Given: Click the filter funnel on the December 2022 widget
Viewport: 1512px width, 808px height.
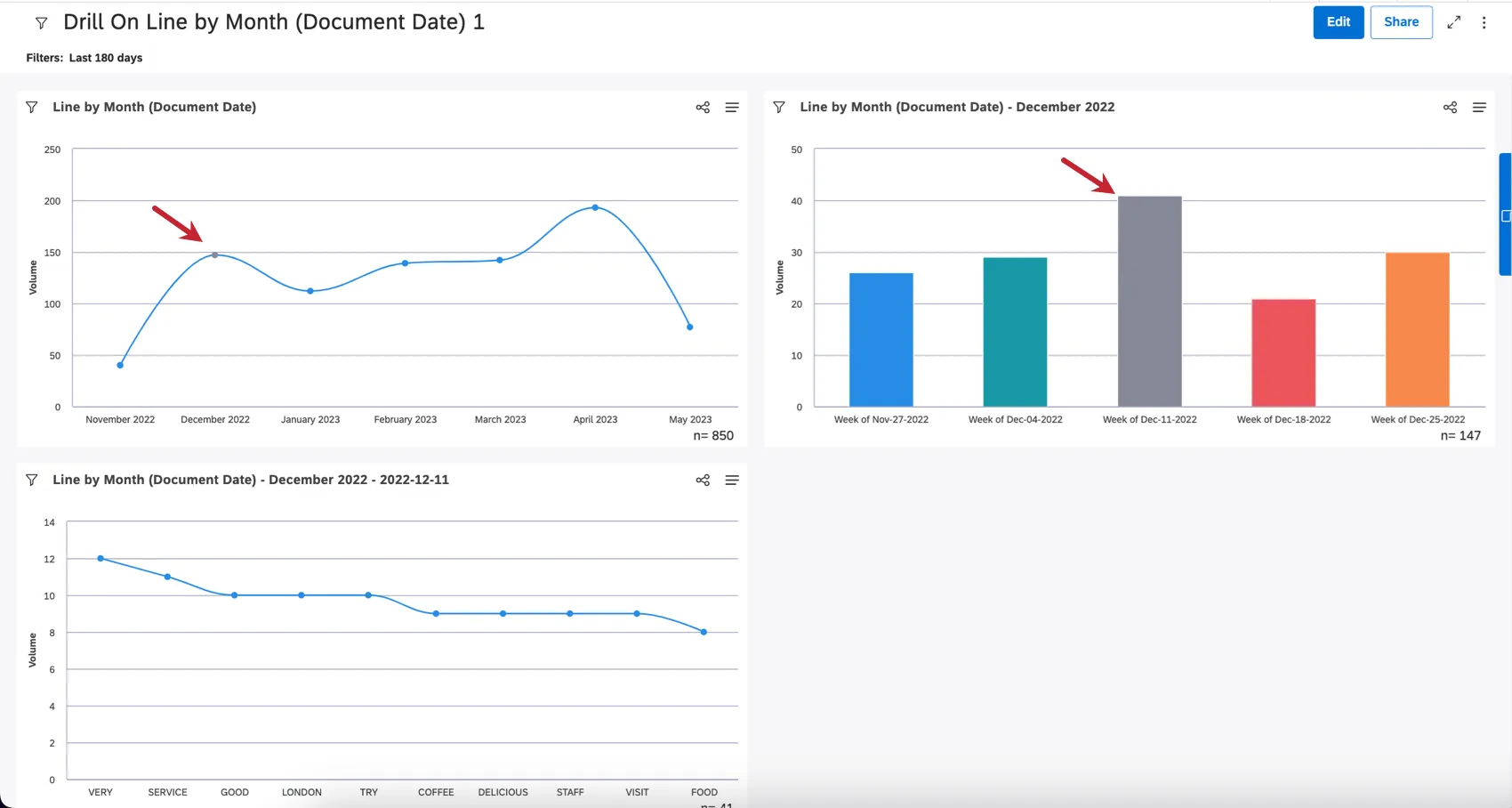Looking at the screenshot, I should (778, 107).
